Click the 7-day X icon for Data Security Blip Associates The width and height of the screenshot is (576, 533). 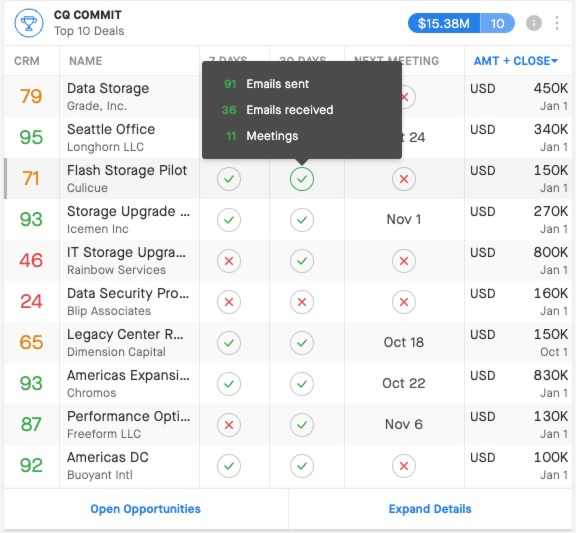pyautogui.click(x=229, y=302)
